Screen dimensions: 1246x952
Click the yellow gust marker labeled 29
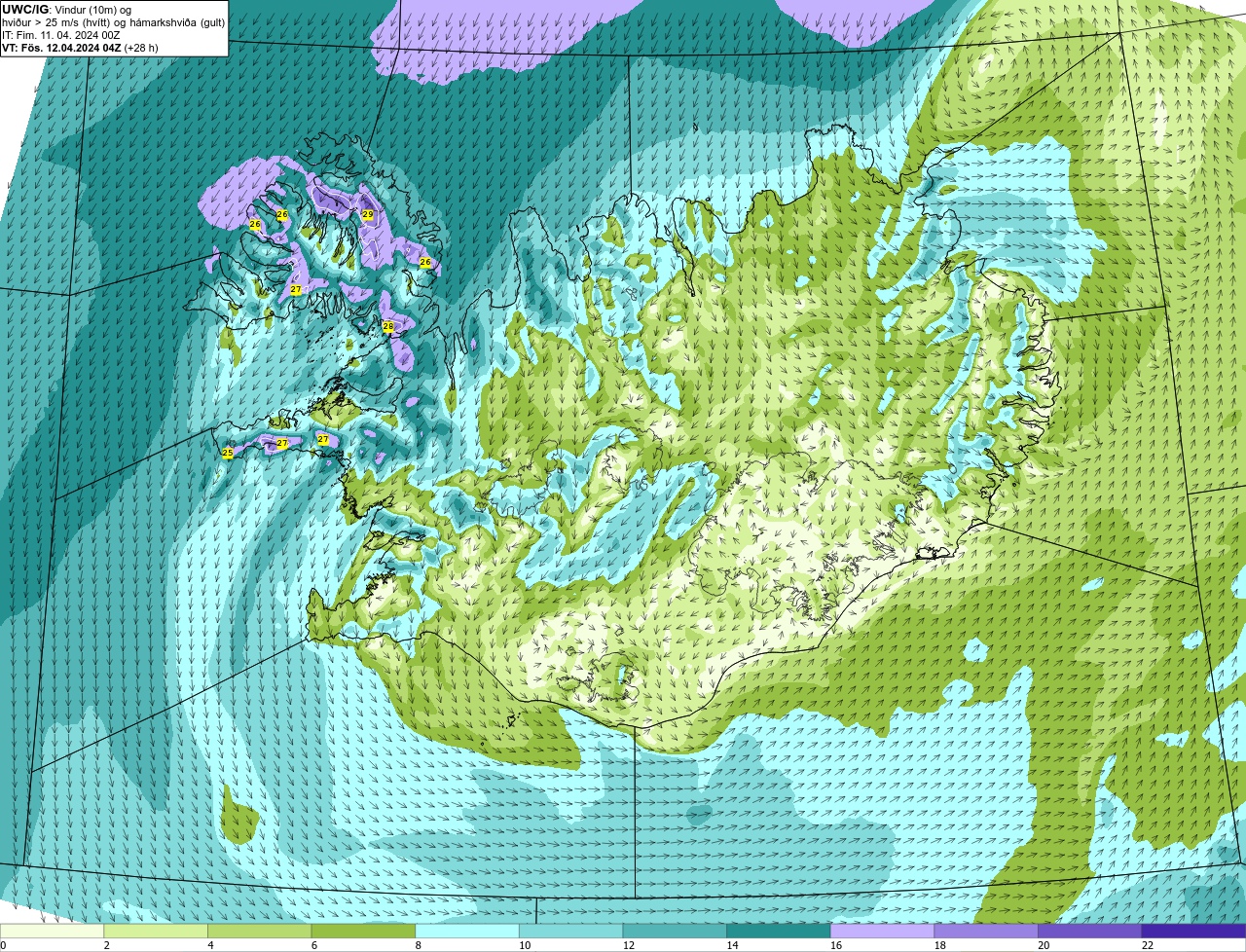point(368,214)
